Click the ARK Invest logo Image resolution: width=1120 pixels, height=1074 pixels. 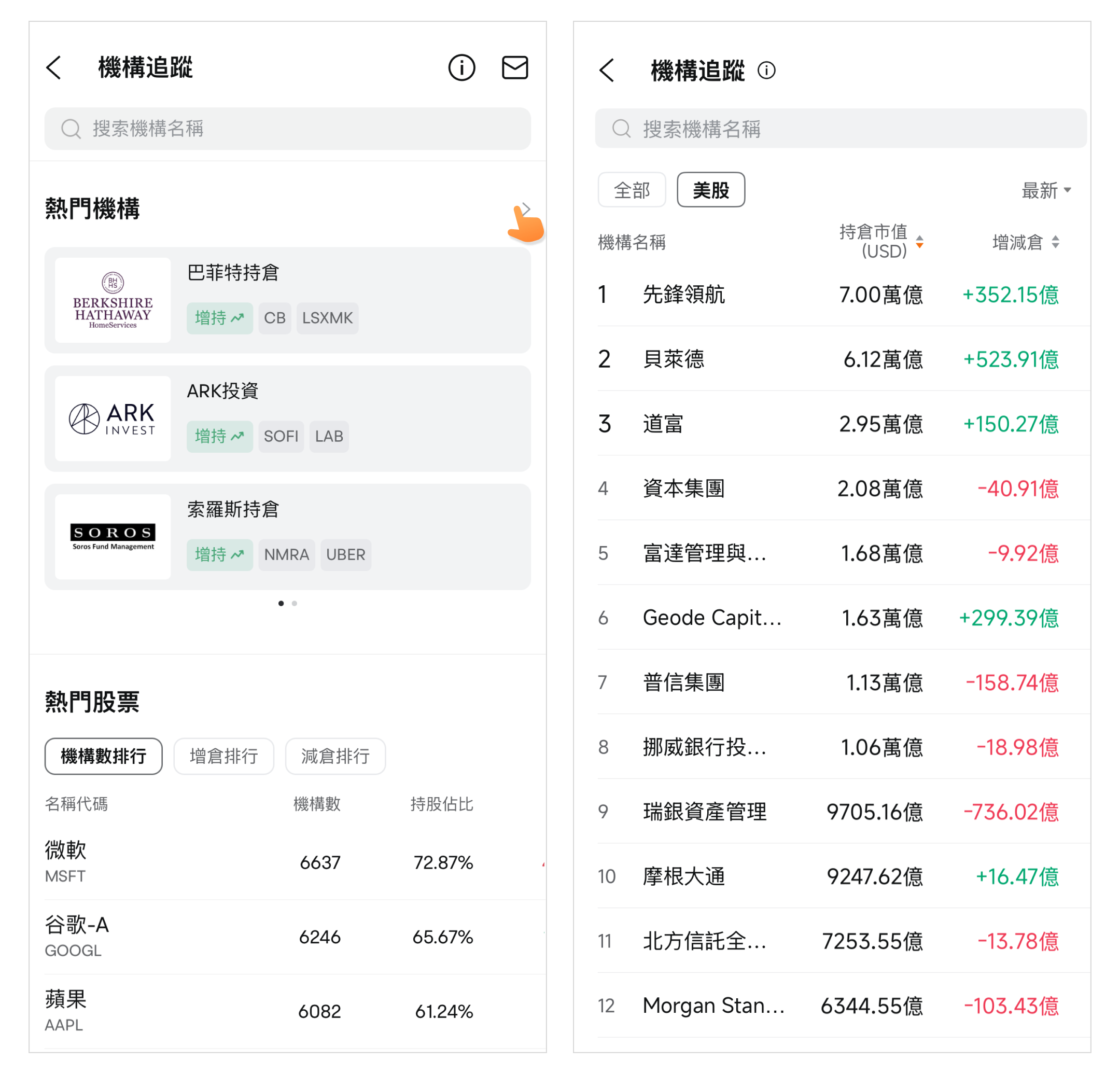113,419
